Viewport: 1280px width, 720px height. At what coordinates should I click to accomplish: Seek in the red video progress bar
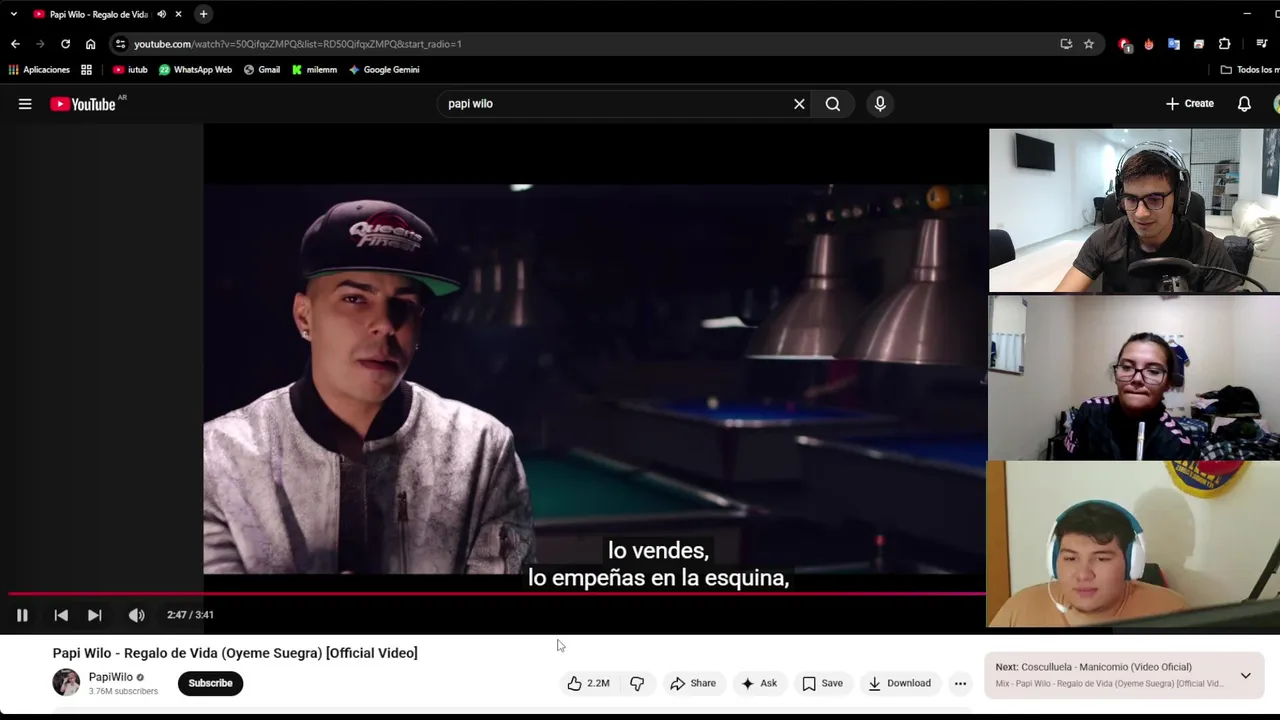497,593
